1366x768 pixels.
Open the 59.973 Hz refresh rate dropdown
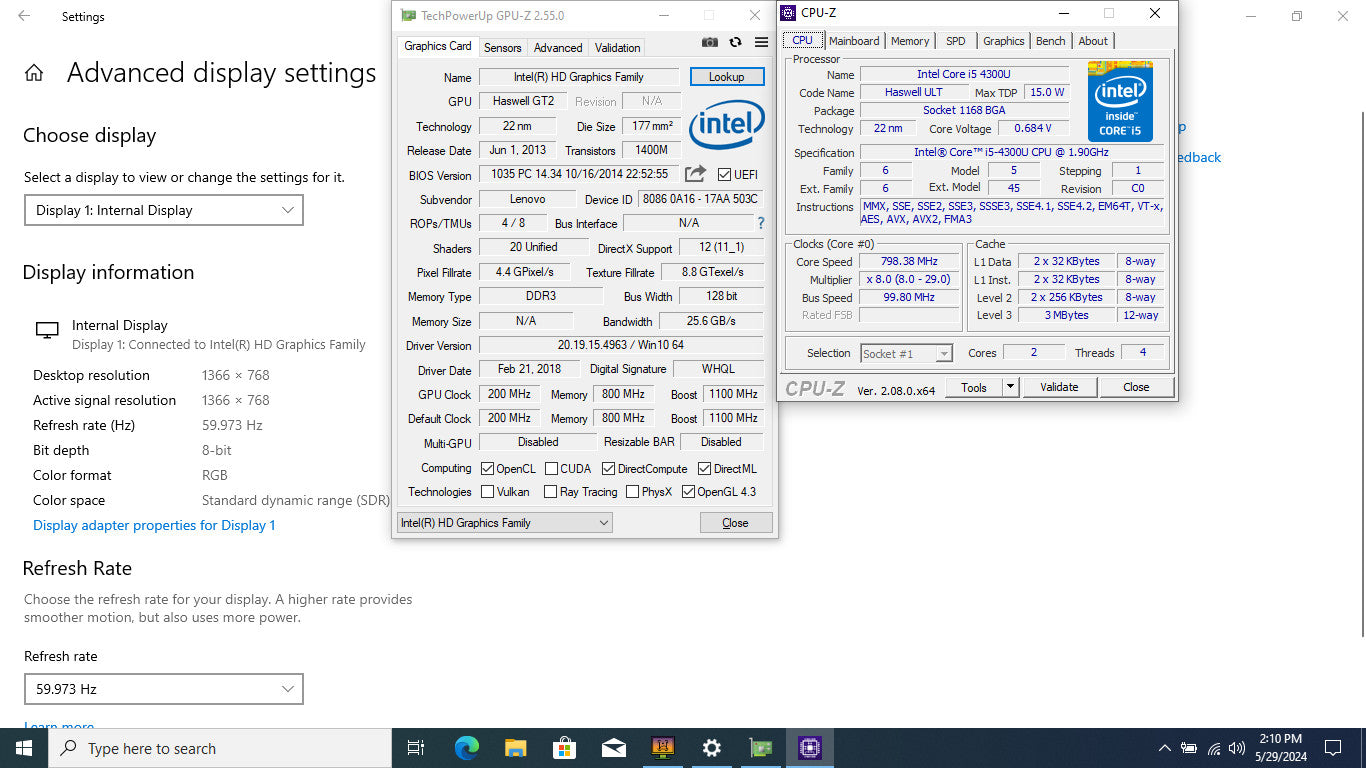coord(163,689)
